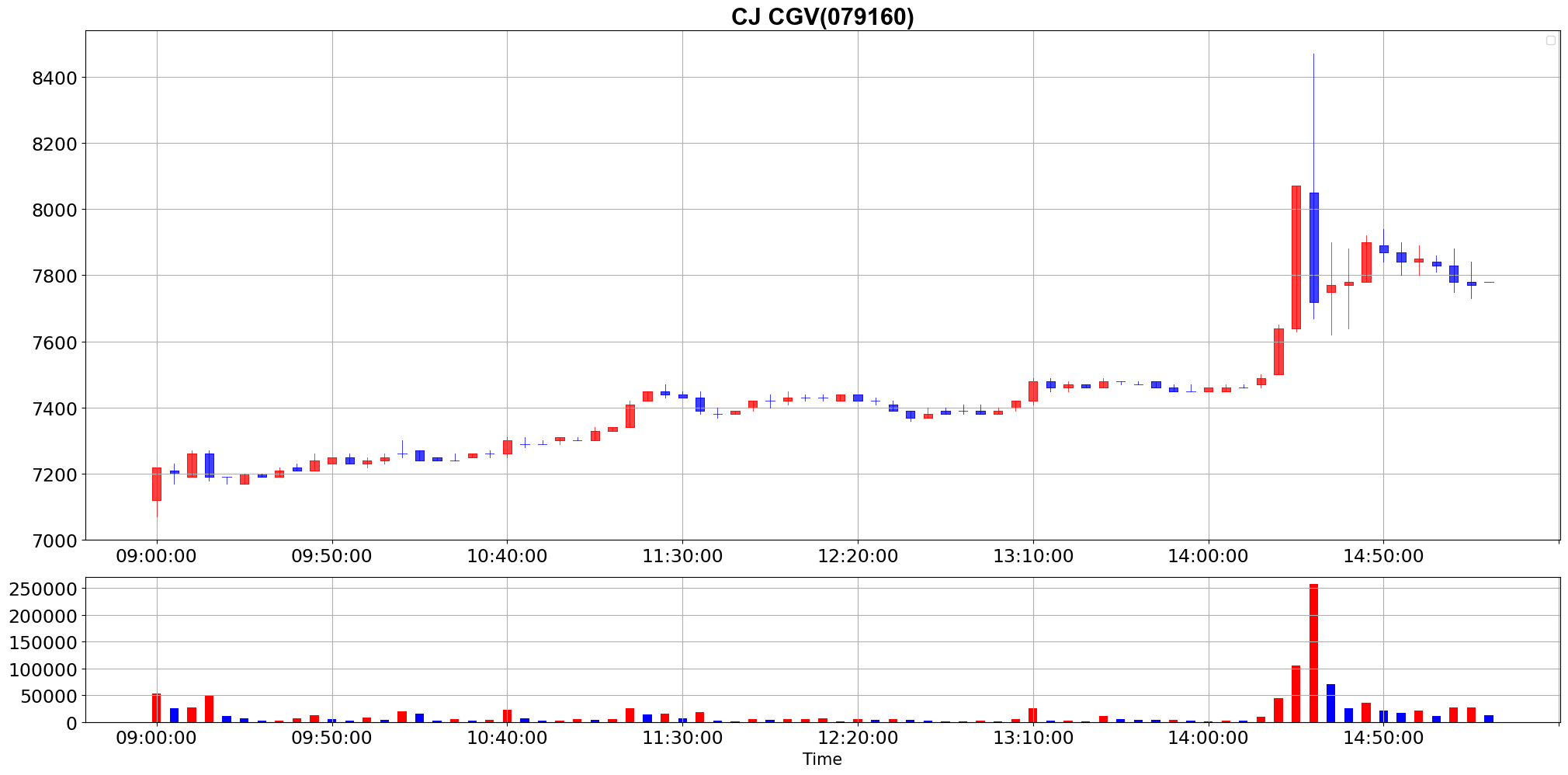The image size is (1568, 775).
Task: Click the "Time" x-axis label
Action: pos(822,759)
